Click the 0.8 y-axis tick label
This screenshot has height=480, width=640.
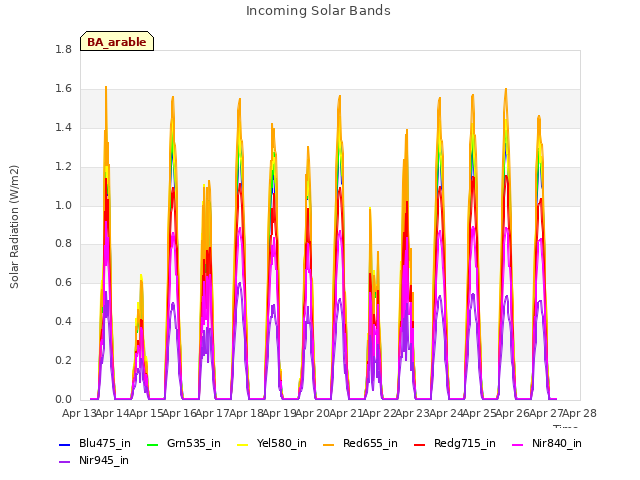pos(63,244)
